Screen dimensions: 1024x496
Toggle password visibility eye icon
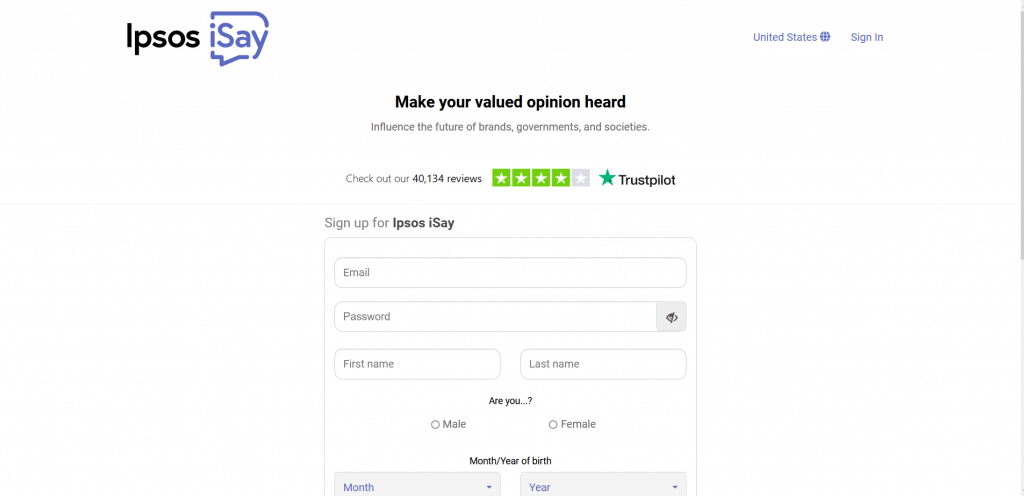click(671, 317)
